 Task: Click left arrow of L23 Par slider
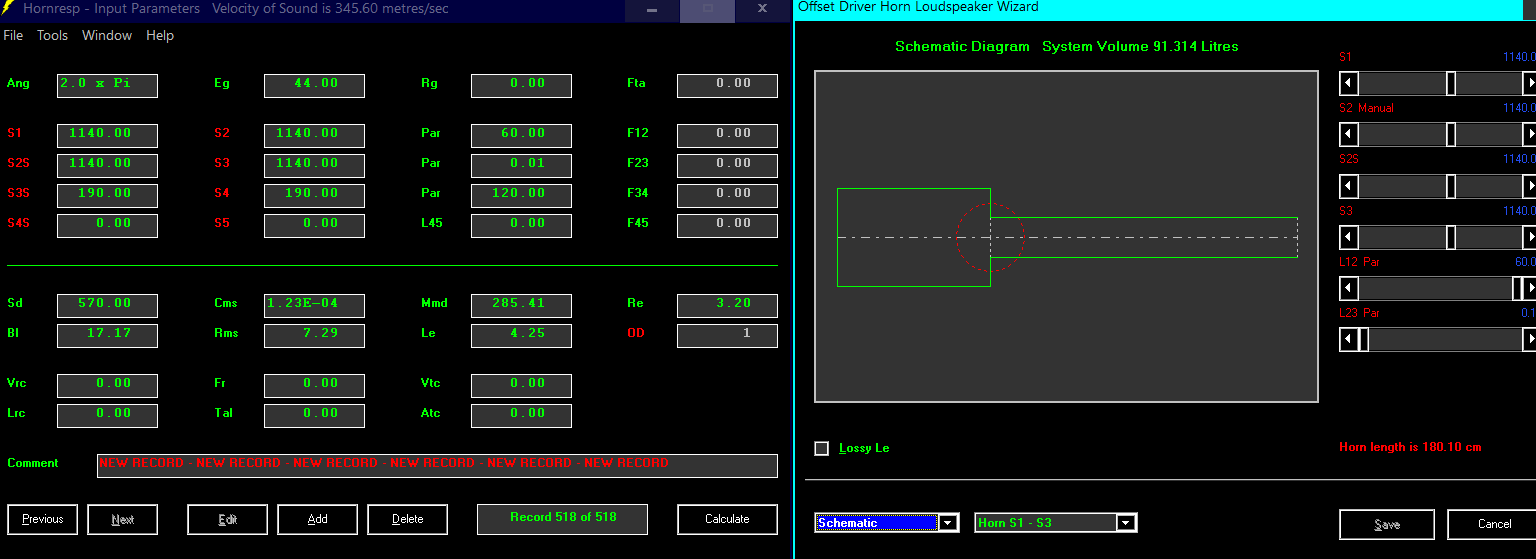point(1349,340)
